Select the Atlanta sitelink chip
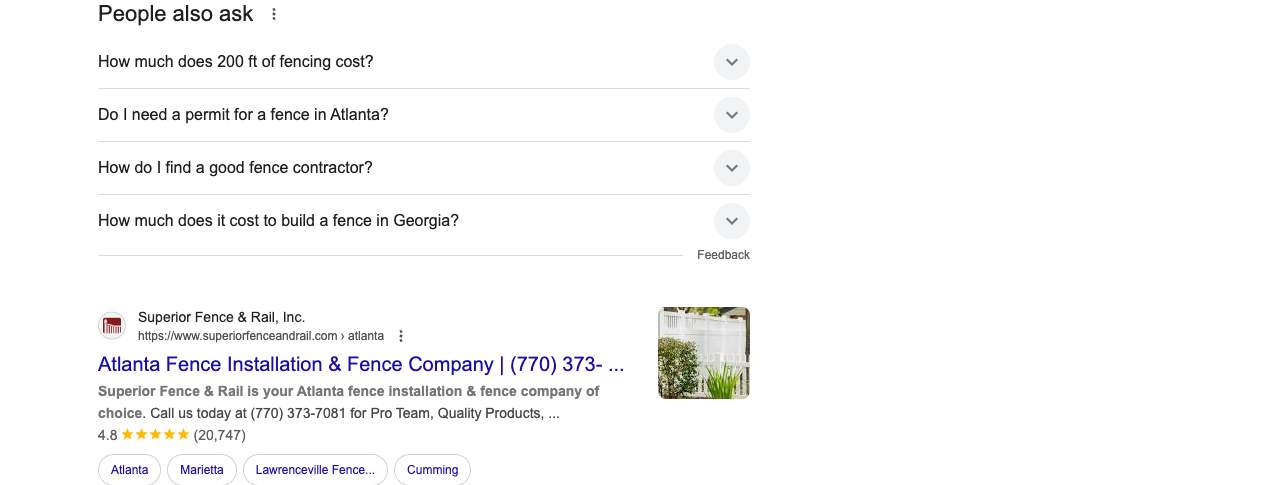The image size is (1280, 485). point(129,470)
